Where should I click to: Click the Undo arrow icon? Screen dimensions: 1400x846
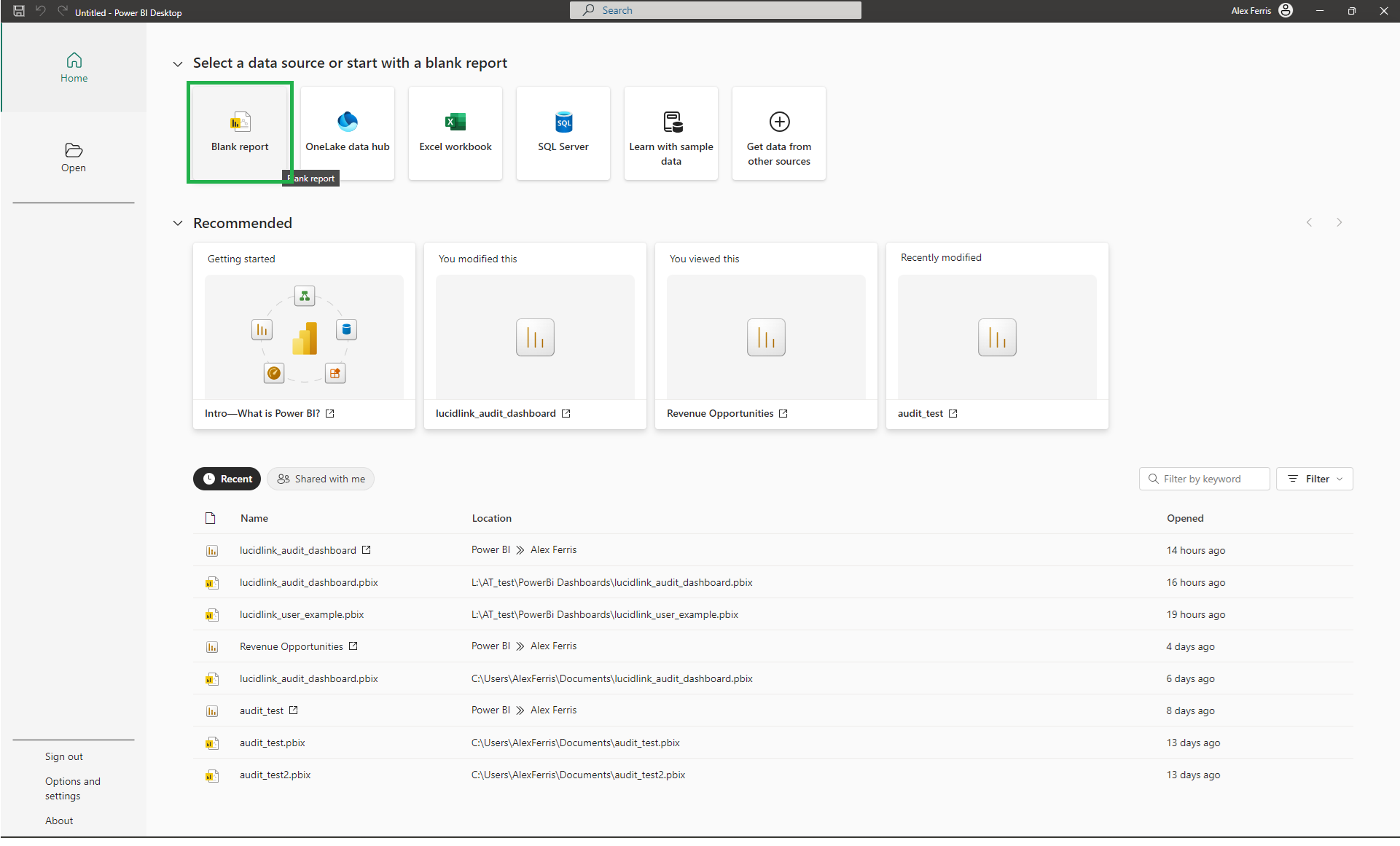coord(41,11)
